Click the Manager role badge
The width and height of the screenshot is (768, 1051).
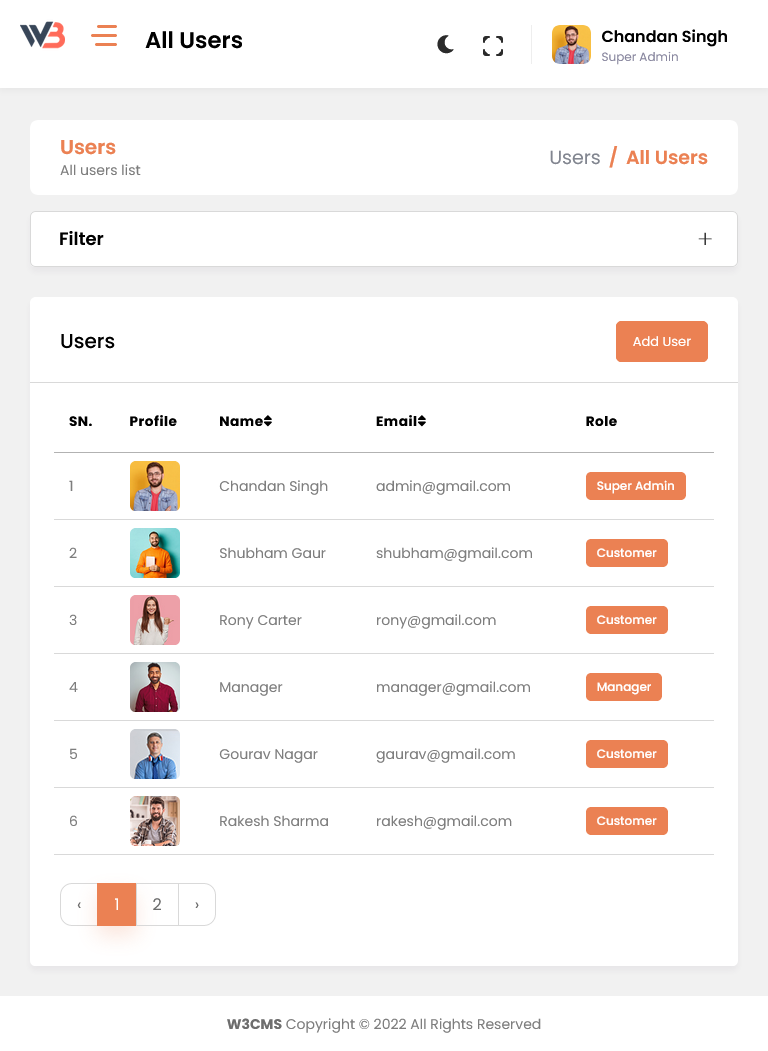(x=623, y=687)
